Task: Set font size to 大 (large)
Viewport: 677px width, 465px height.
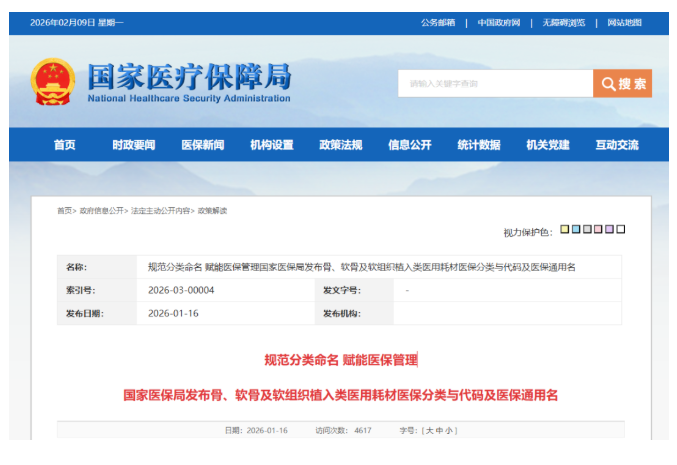Action: click(429, 431)
